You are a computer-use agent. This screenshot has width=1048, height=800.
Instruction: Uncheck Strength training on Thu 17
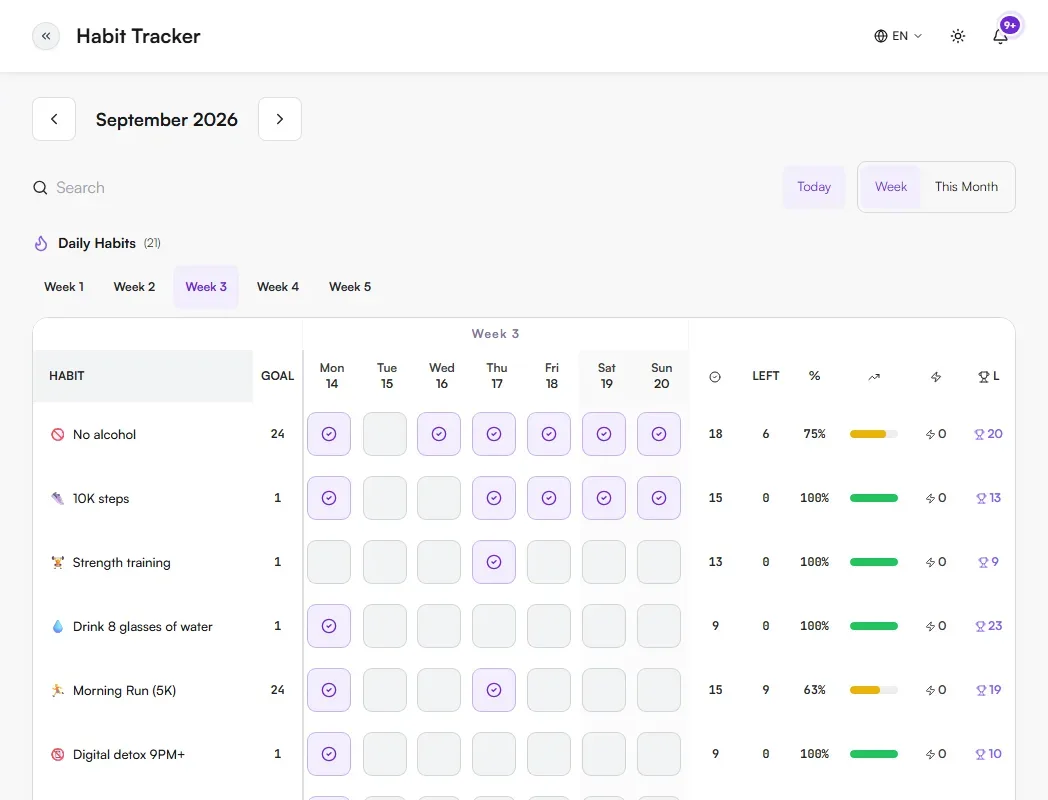(x=494, y=562)
